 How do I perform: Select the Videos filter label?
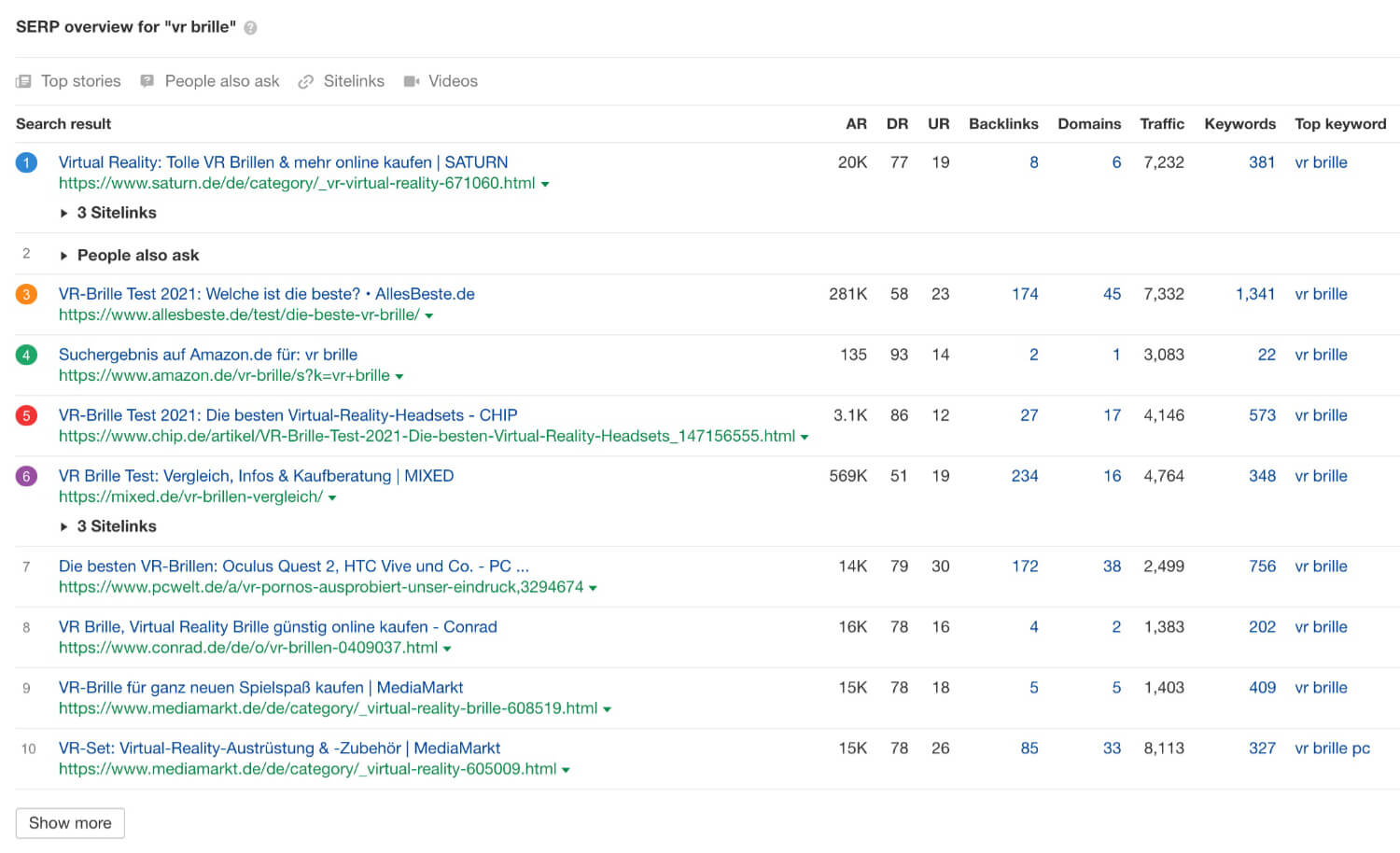453,81
